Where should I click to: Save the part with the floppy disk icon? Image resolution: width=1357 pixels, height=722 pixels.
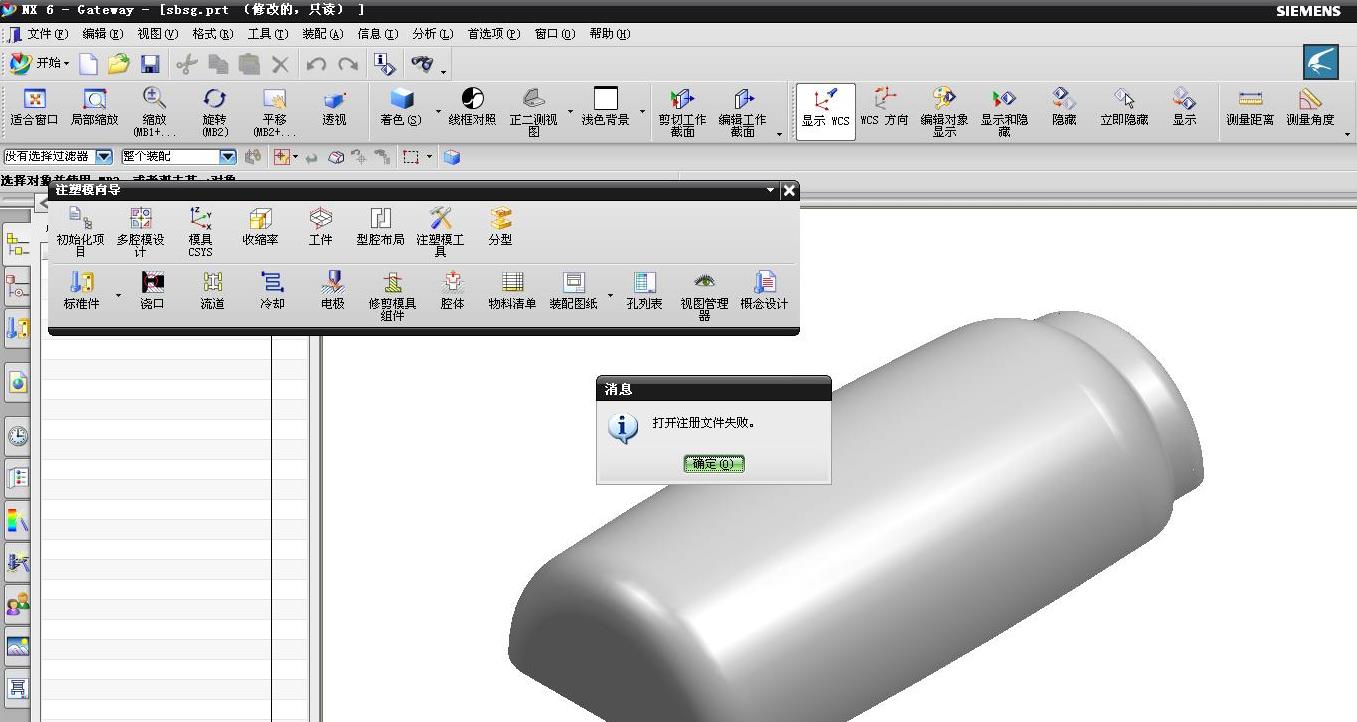[x=150, y=64]
